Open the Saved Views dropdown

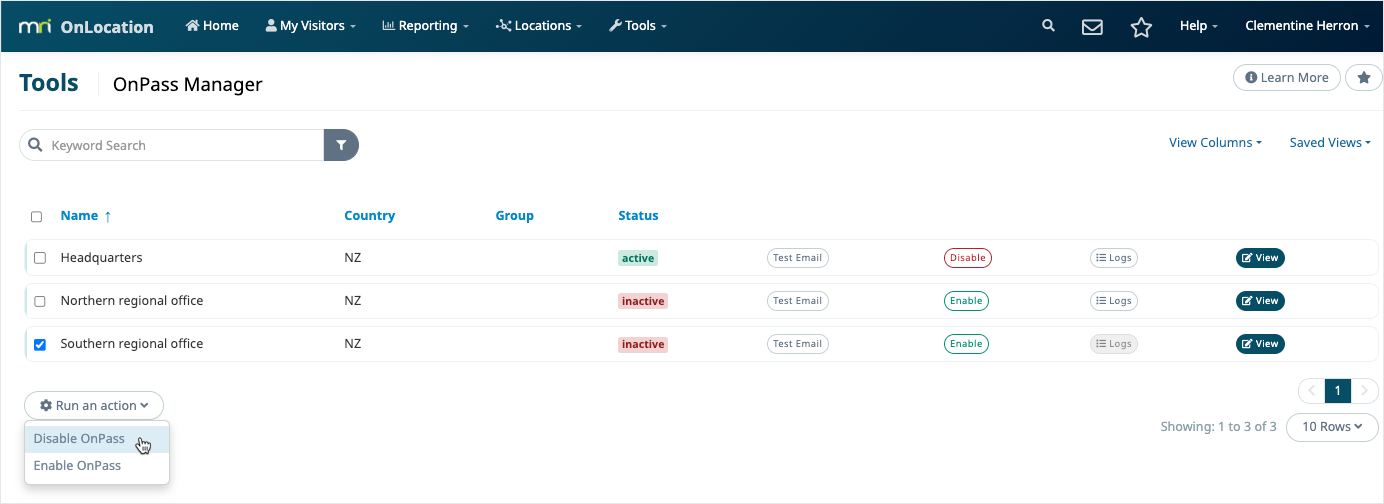pos(1330,143)
